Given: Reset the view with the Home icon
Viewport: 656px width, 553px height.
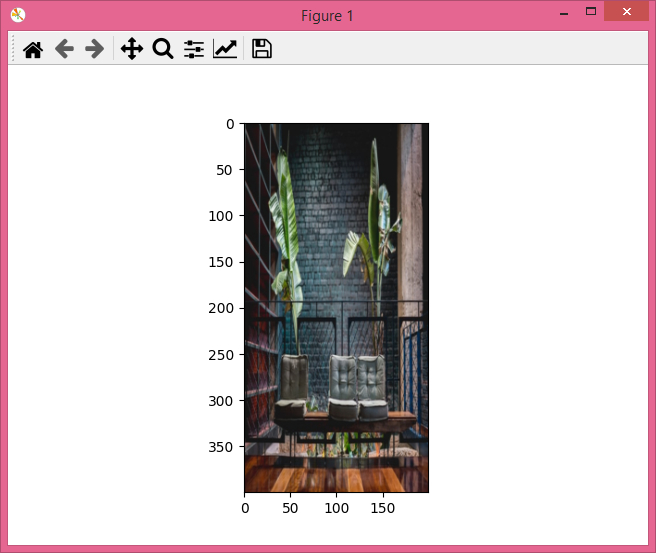Looking at the screenshot, I should 33,49.
